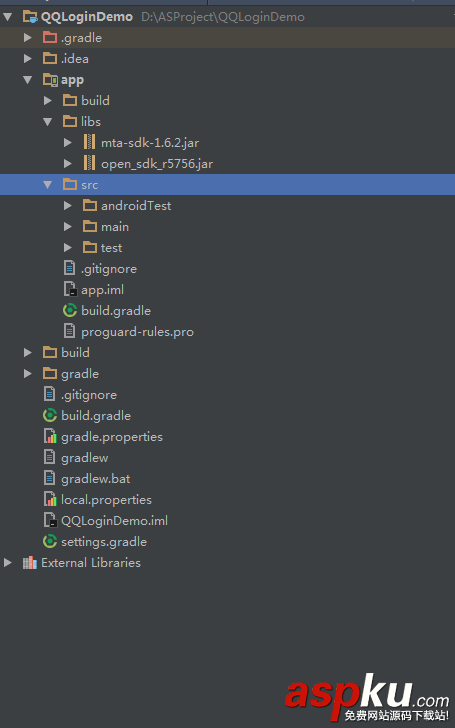Viewport: 455px width, 728px height.
Task: Expand the app build folder arrow
Action: pos(48,100)
